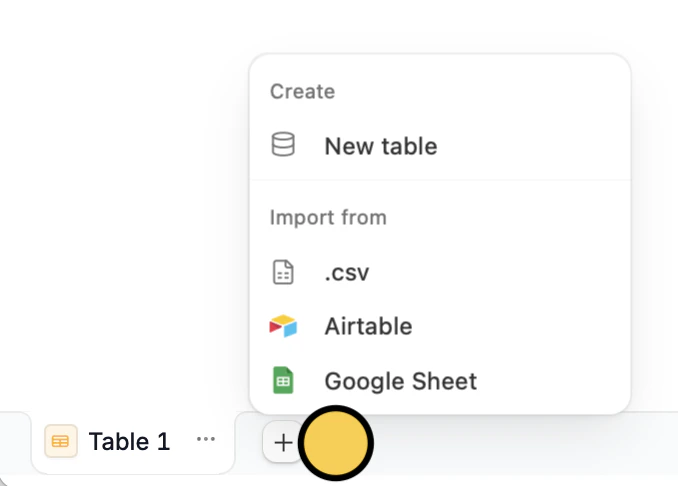Select the New table menu option

pyautogui.click(x=440, y=146)
